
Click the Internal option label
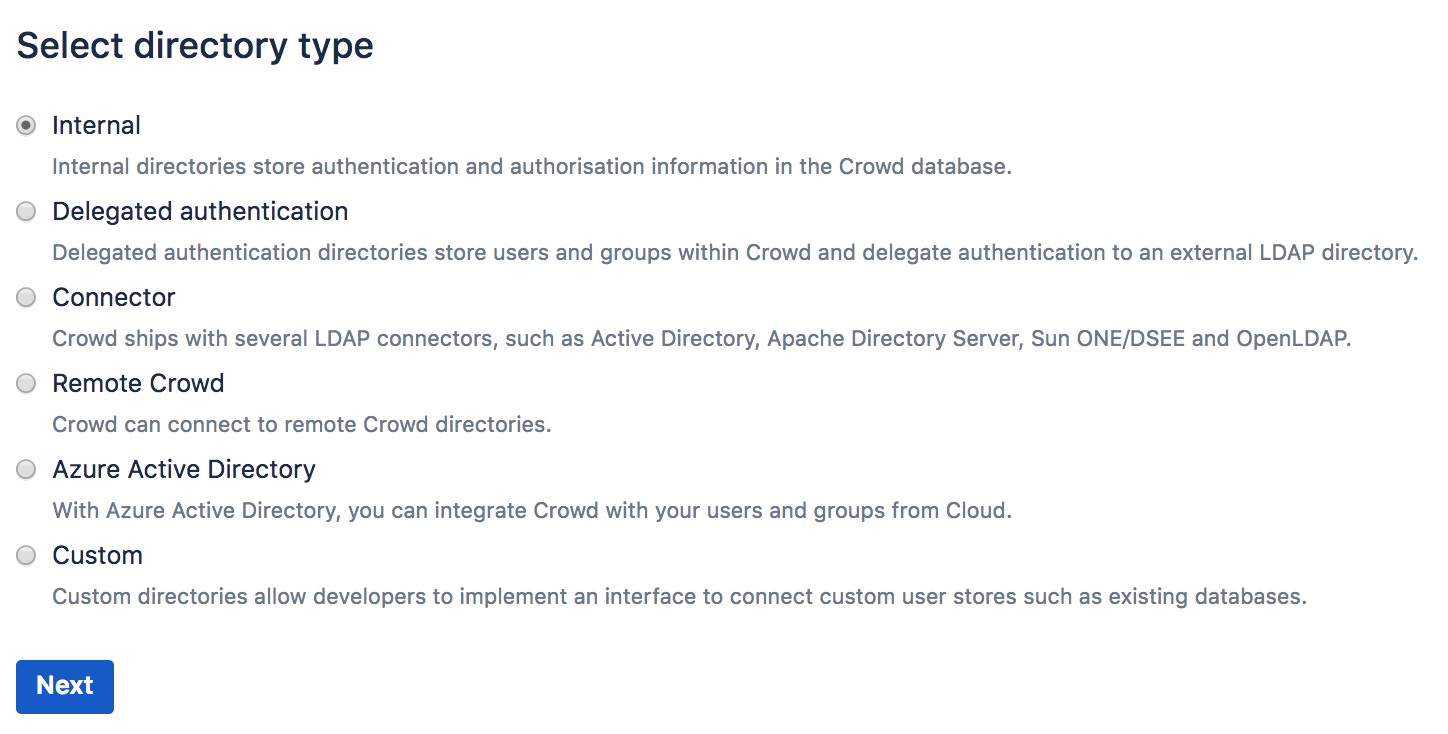[96, 125]
